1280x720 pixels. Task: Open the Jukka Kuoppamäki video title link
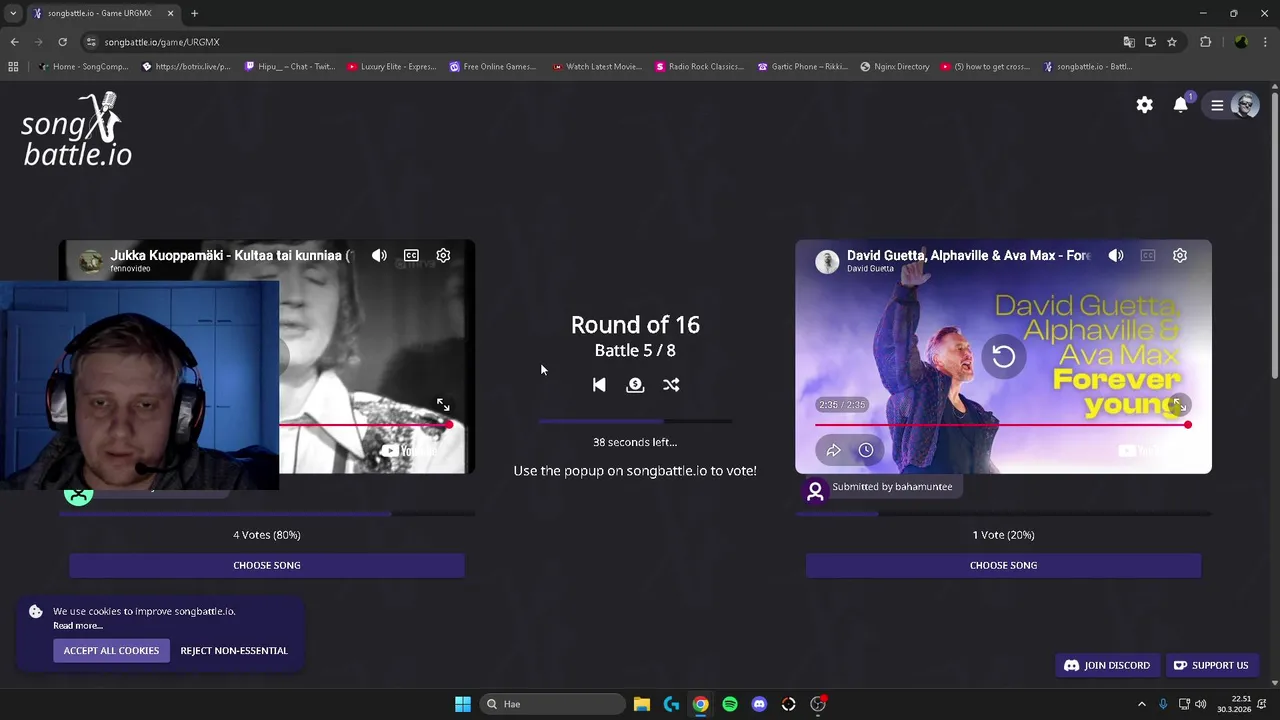232,256
